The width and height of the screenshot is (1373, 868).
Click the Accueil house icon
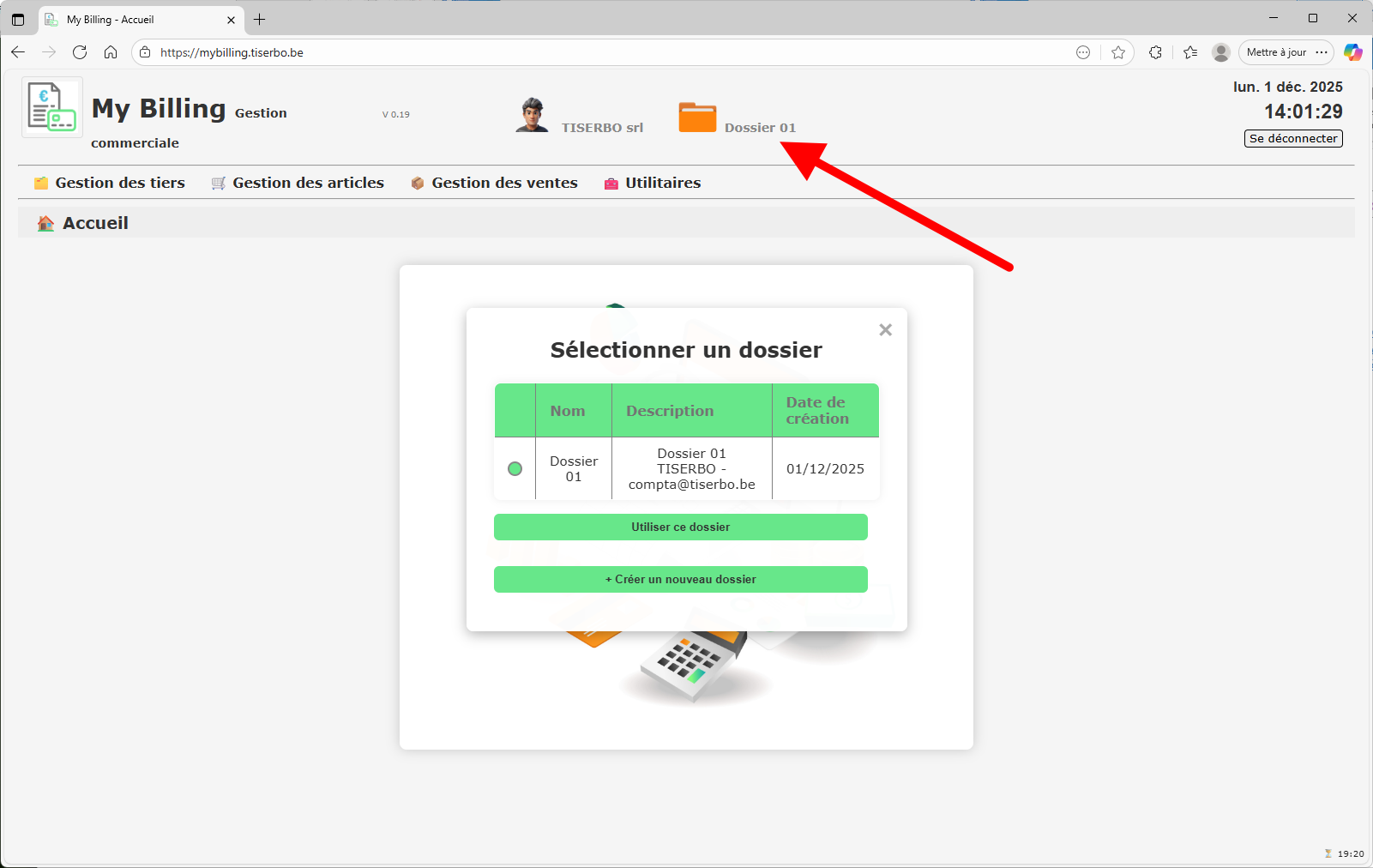pos(45,224)
